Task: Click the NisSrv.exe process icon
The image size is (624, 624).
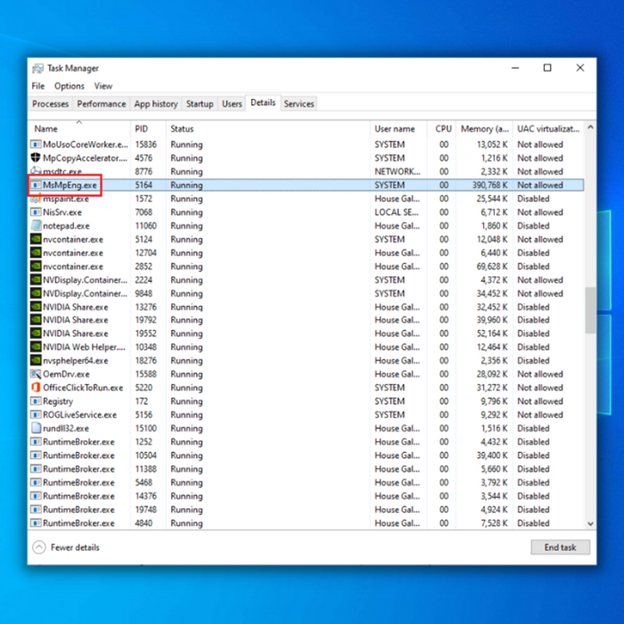Action: point(36,212)
